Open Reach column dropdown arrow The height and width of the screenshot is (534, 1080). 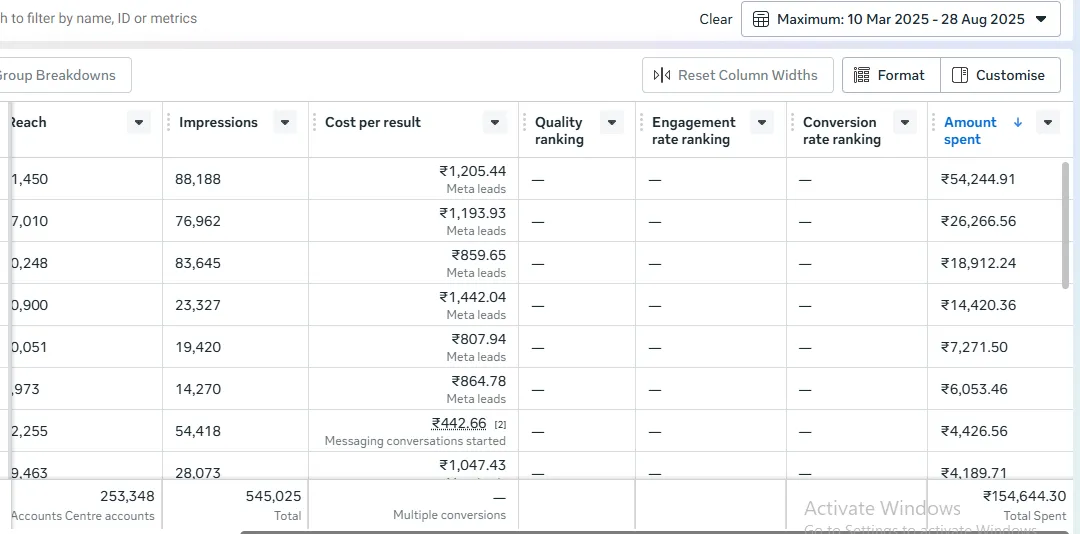point(138,123)
